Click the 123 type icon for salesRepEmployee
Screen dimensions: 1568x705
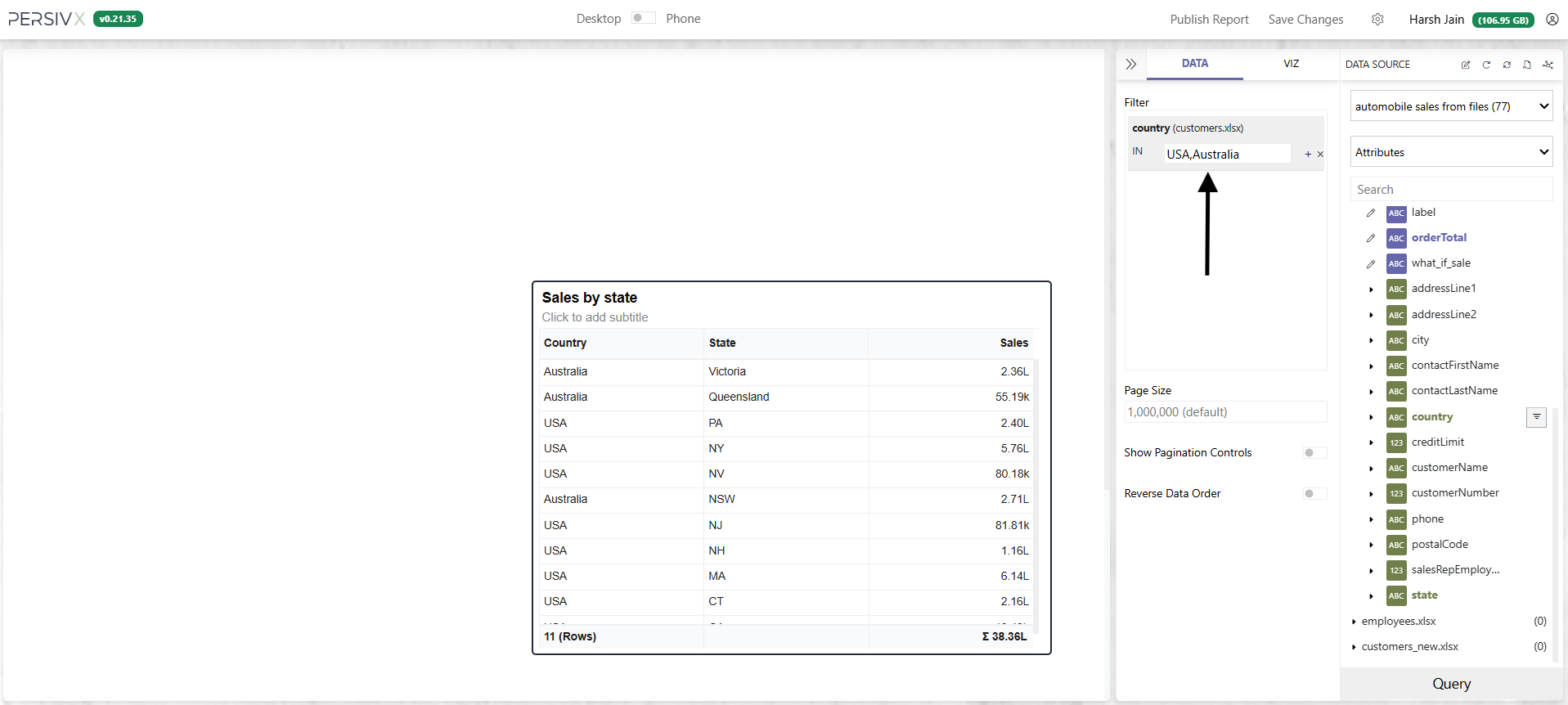point(1396,570)
